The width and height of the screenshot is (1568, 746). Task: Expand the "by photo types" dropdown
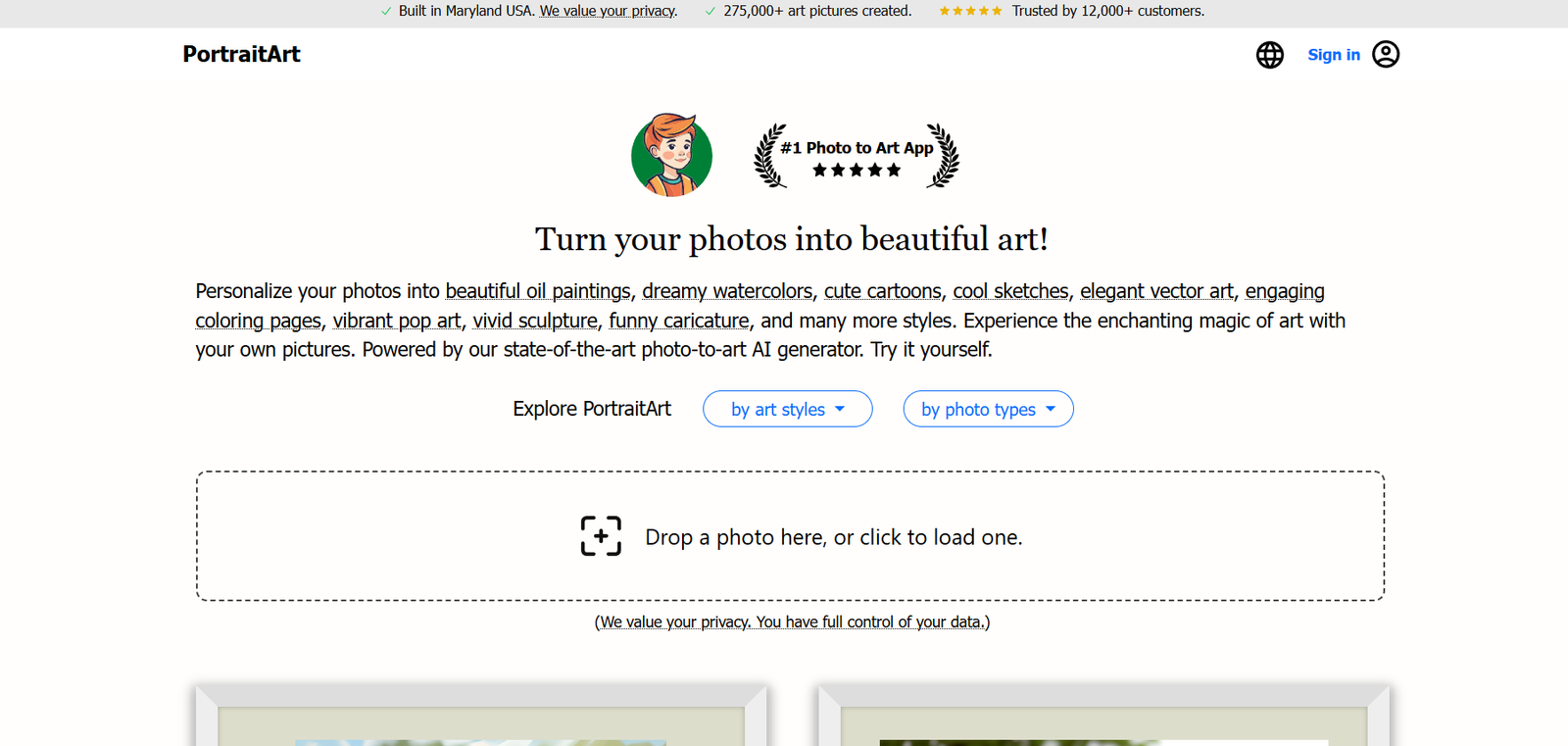[988, 409]
